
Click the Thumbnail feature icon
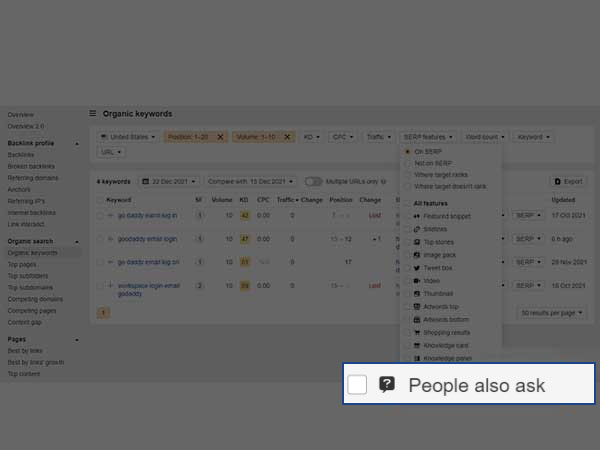point(417,293)
